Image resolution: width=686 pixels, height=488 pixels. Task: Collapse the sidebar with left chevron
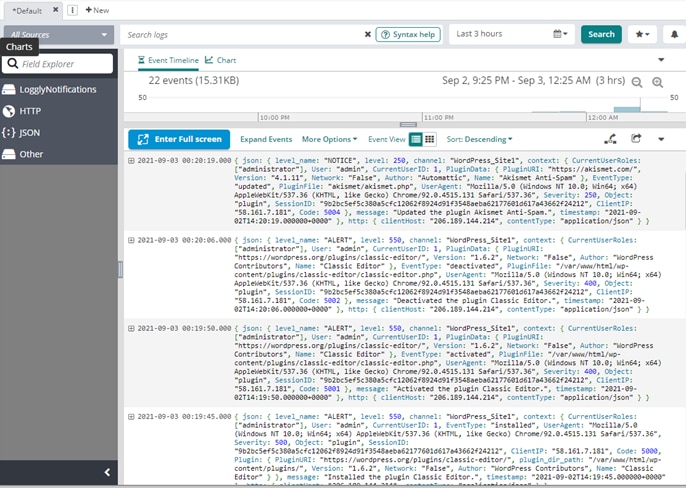pyautogui.click(x=109, y=472)
